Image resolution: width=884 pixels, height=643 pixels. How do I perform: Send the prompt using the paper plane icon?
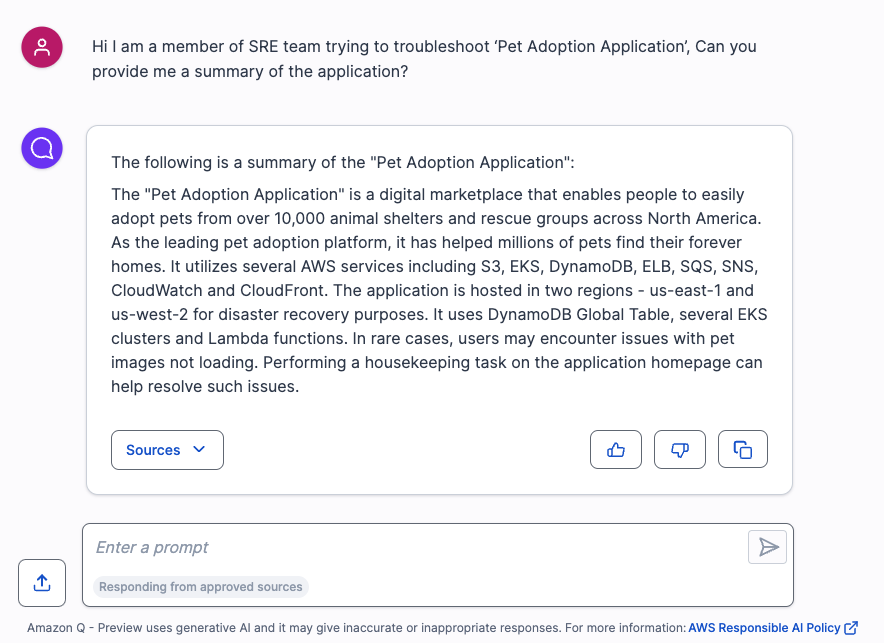click(x=767, y=547)
